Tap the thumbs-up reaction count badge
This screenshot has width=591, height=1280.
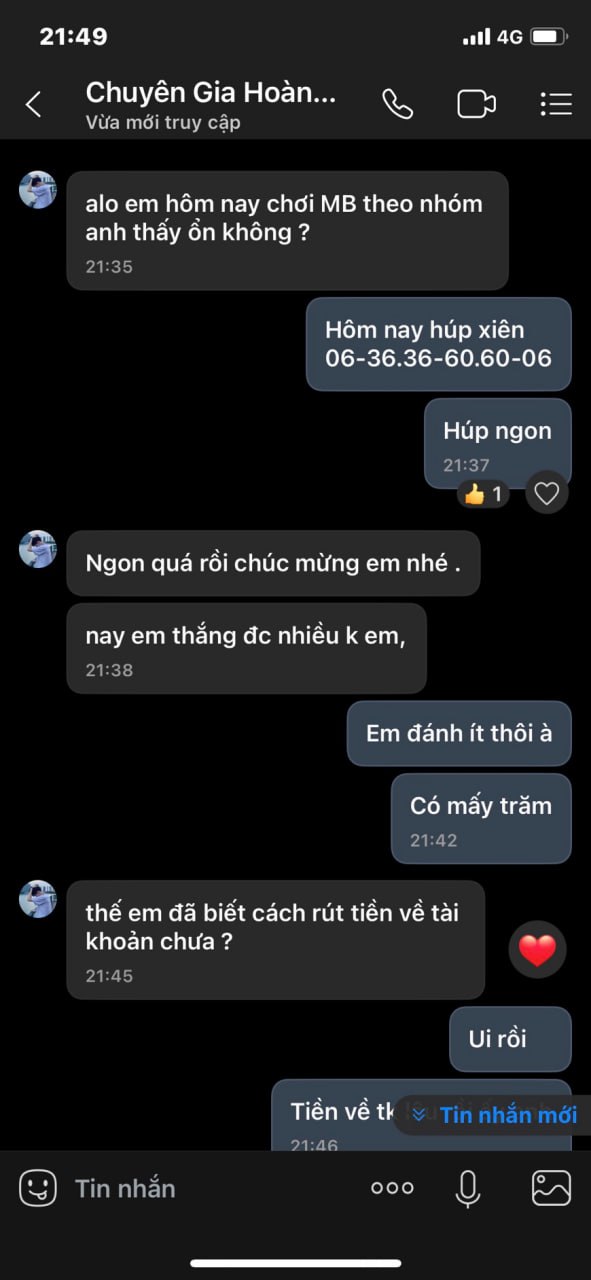[x=484, y=494]
